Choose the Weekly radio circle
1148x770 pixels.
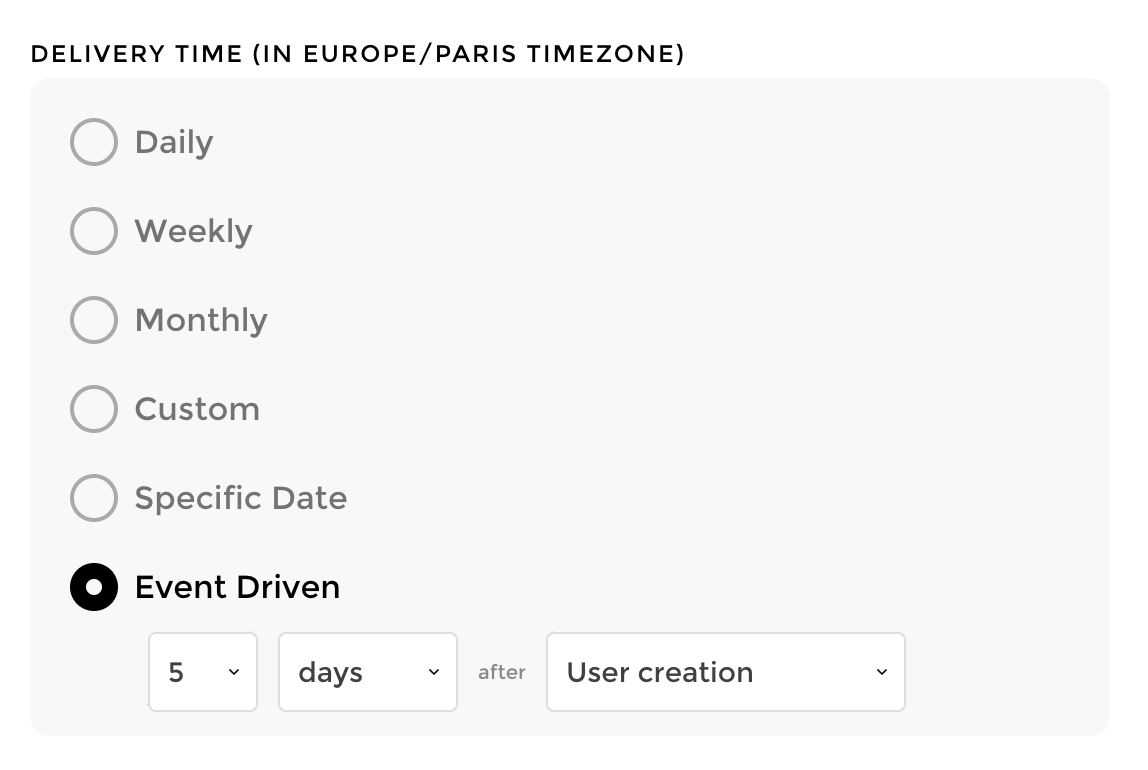(x=94, y=231)
